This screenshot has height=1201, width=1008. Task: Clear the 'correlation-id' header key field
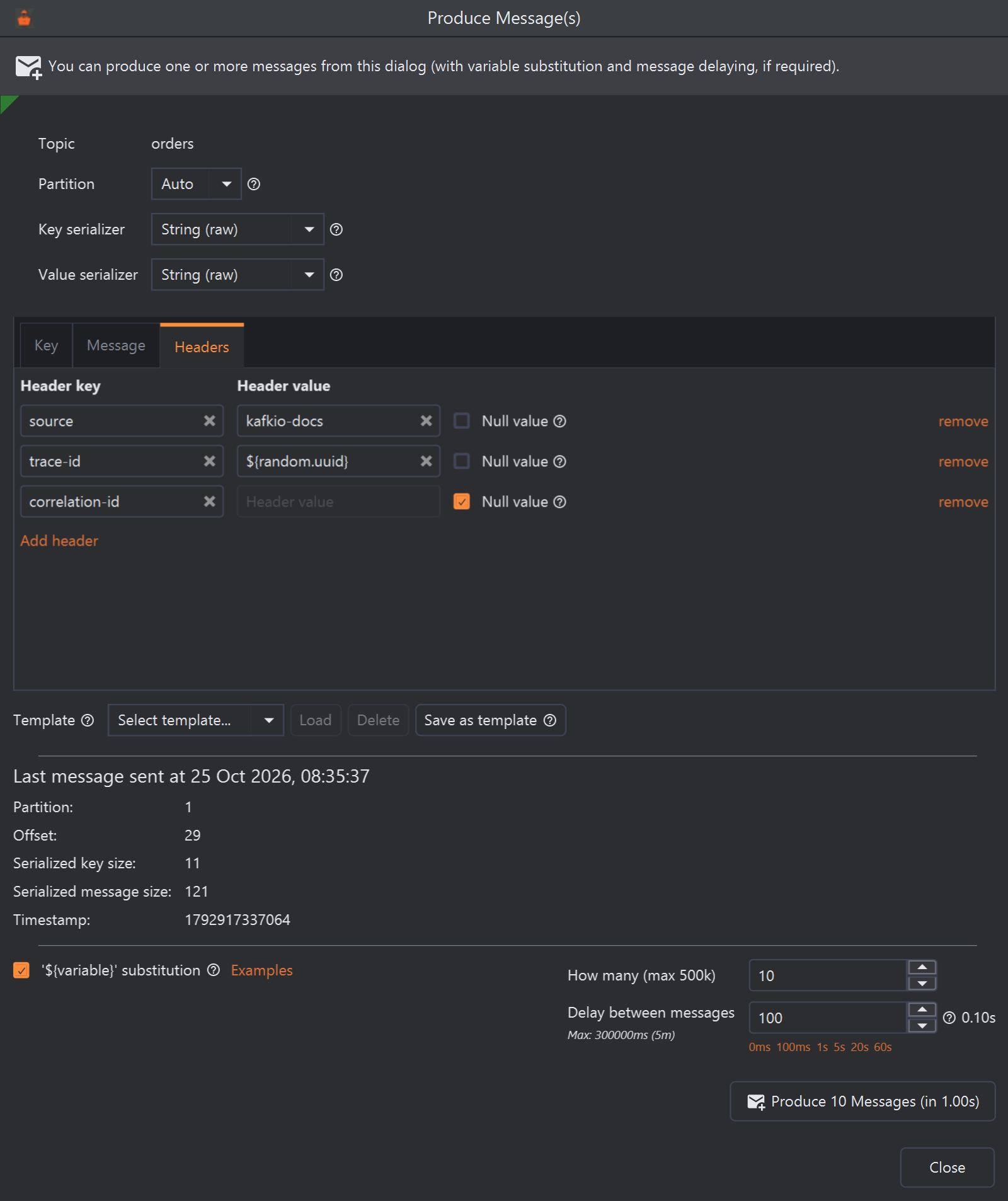tap(210, 502)
